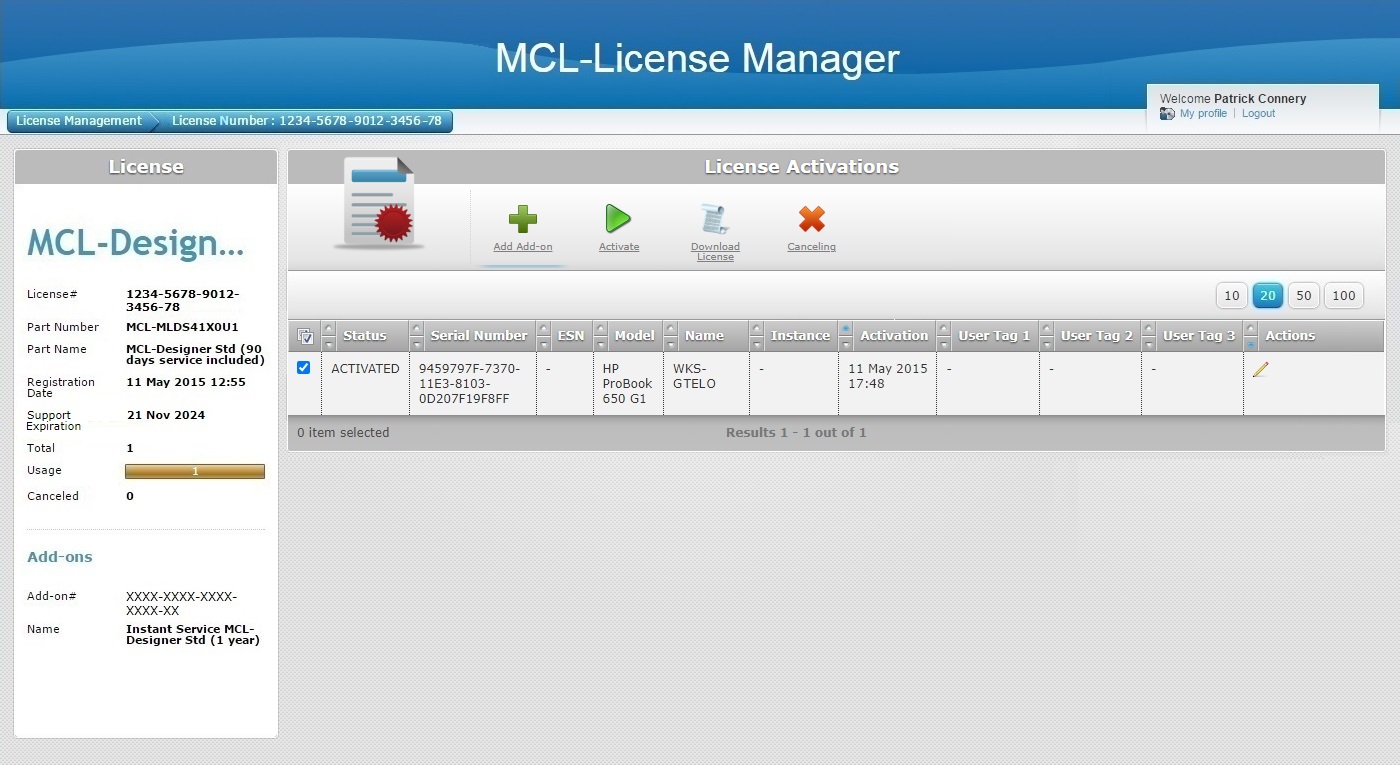Click the select-all icon in table header
1400x765 pixels.
[x=305, y=336]
